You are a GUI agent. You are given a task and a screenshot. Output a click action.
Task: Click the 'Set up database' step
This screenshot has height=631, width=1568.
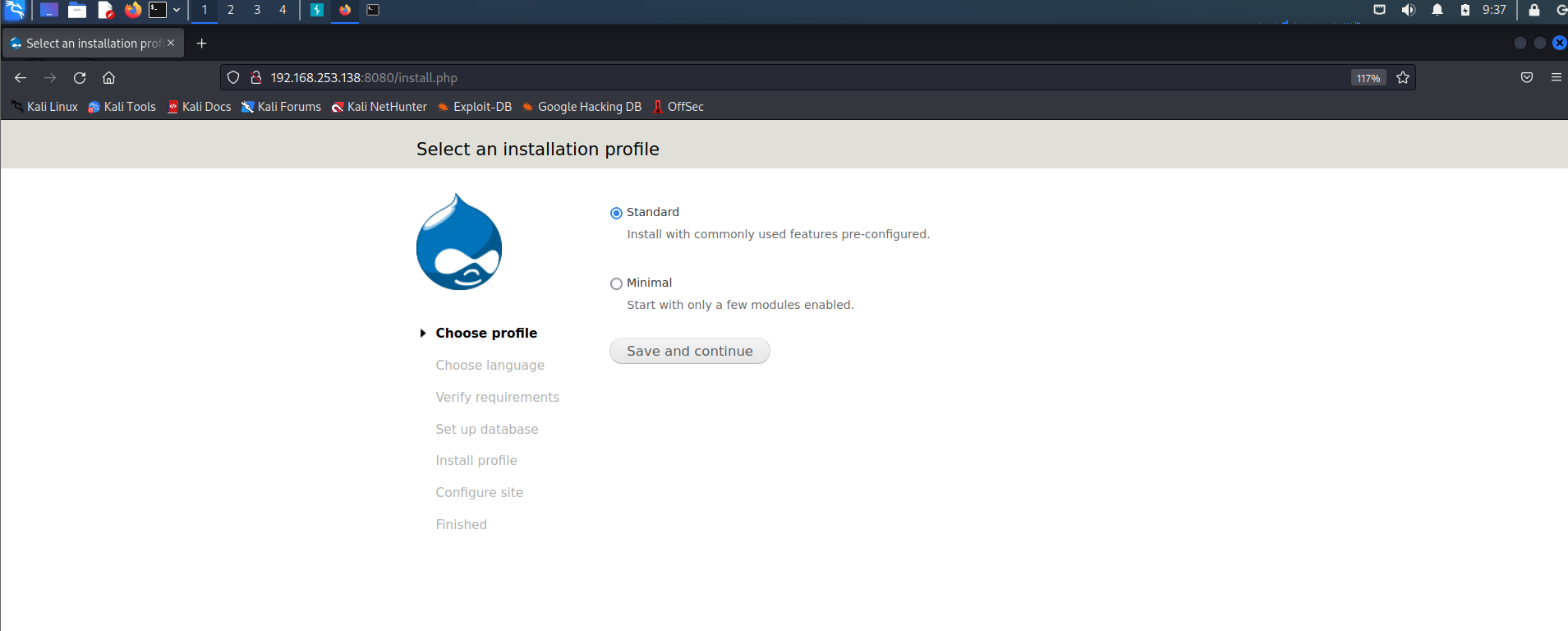point(487,429)
